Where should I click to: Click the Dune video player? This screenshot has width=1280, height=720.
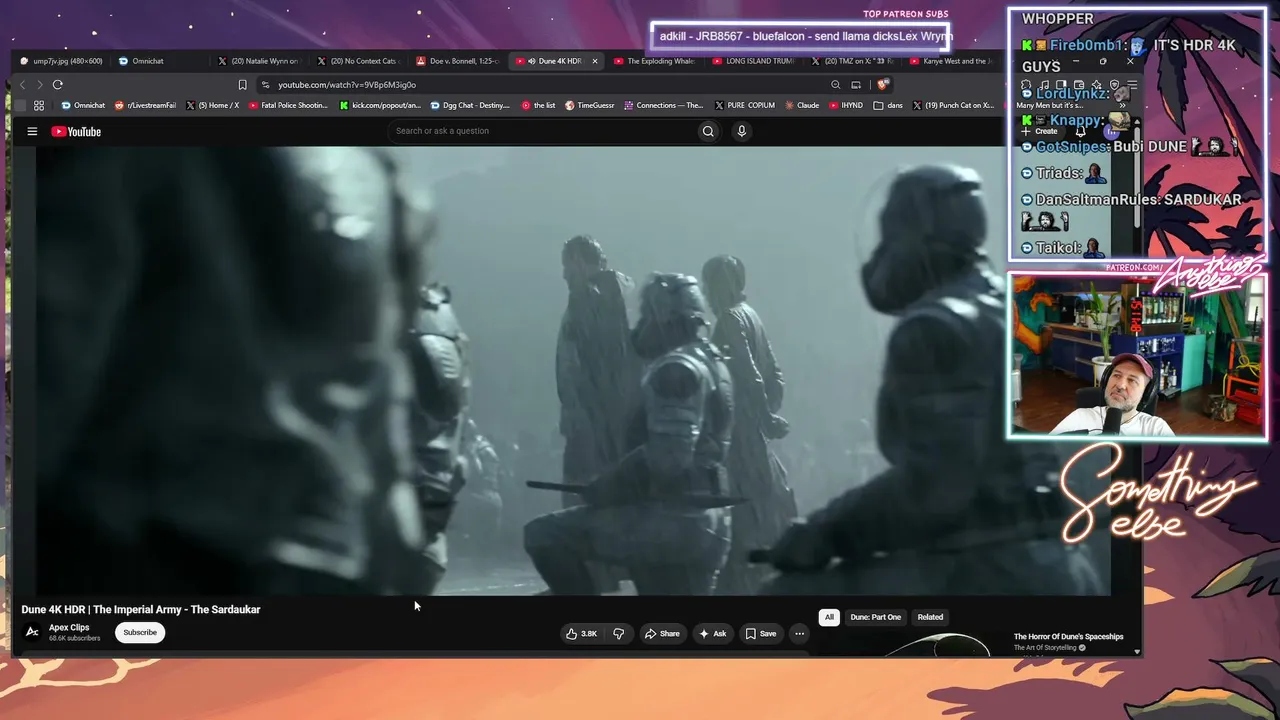574,371
